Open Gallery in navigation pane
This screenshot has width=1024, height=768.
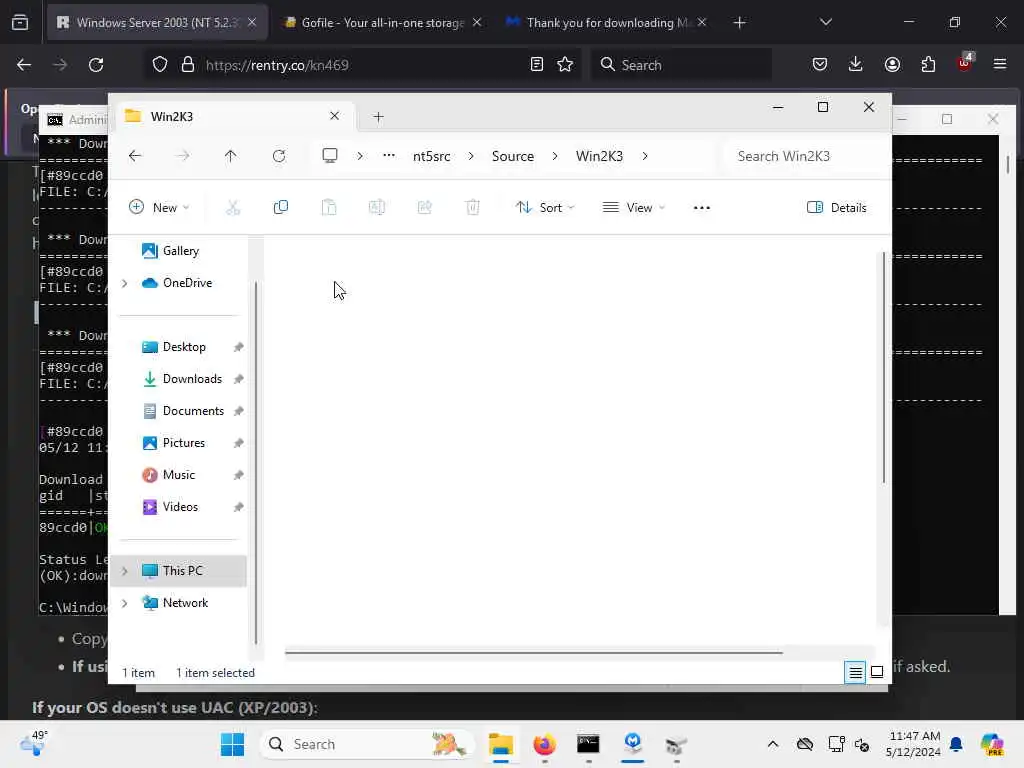coord(182,251)
